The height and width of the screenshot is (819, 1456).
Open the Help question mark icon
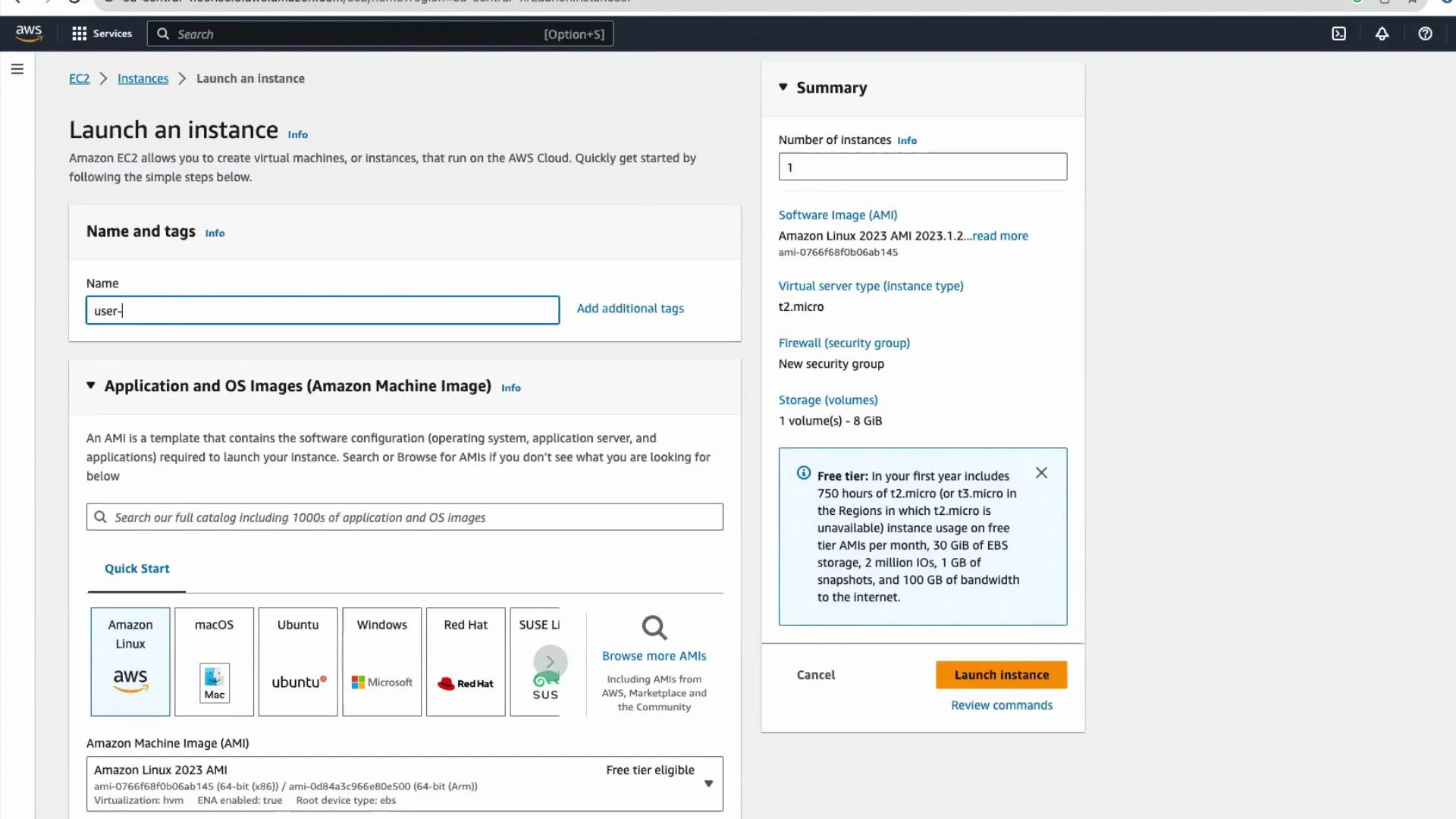tap(1425, 34)
